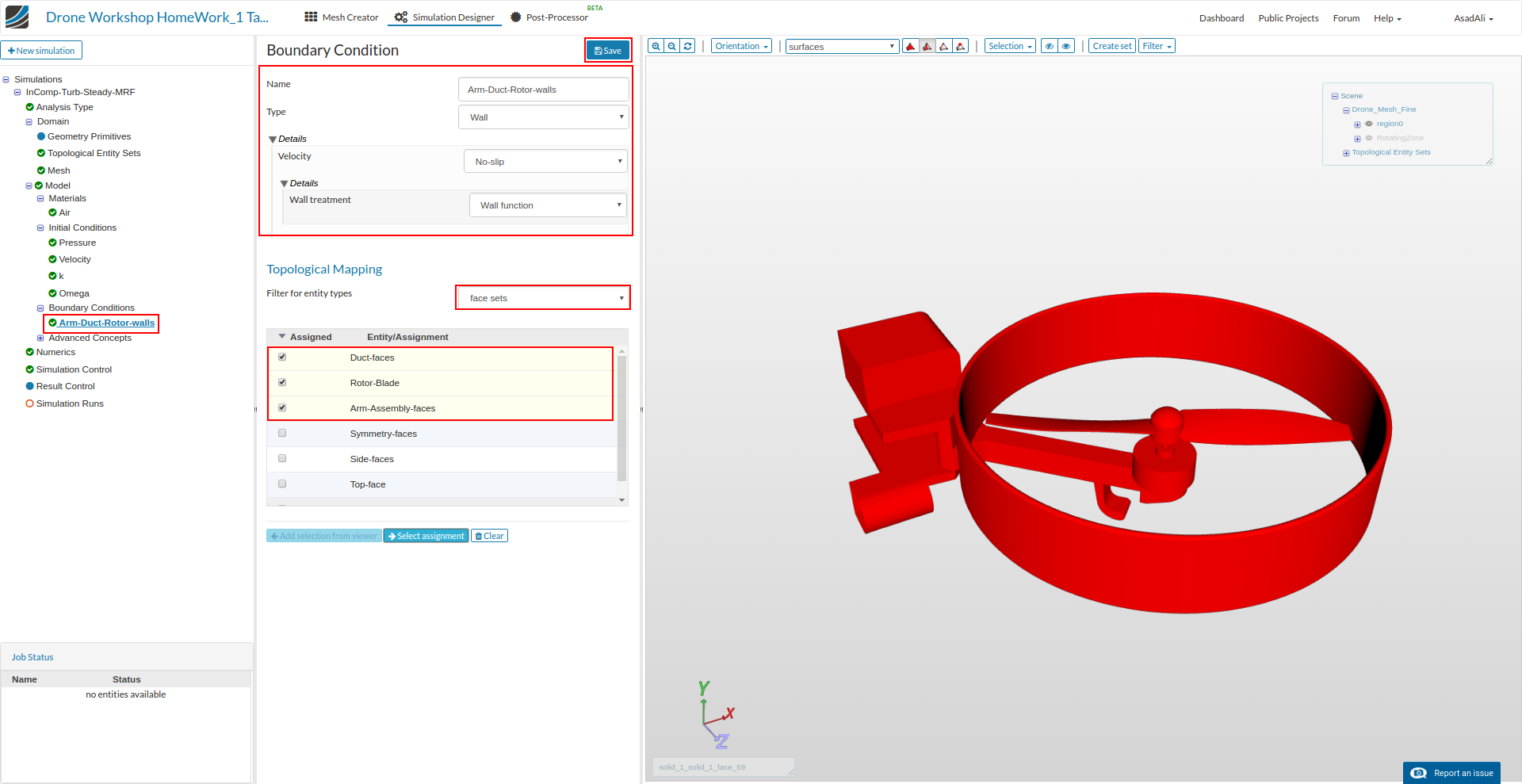
Task: Open Public Projects
Action: pyautogui.click(x=1288, y=18)
